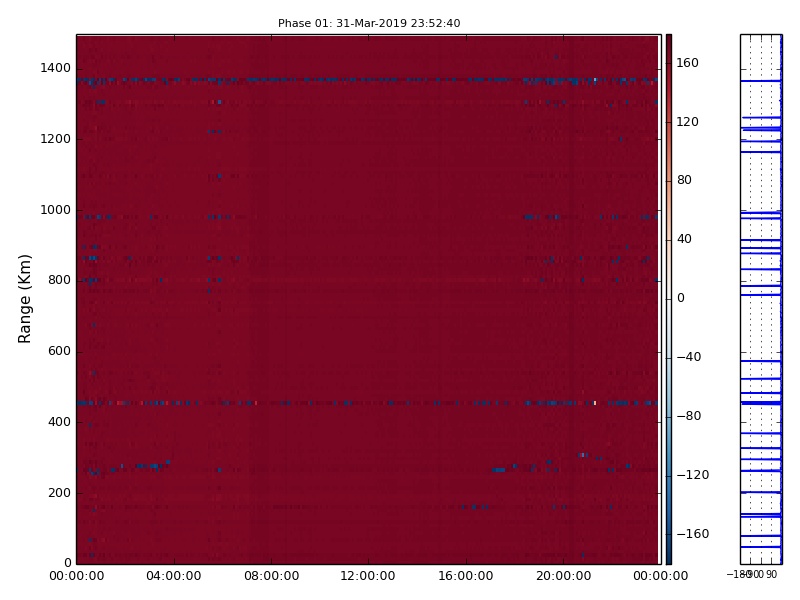Click the vertical phase colorbar strip
The height and width of the screenshot is (600, 800).
pyautogui.click(x=669, y=299)
